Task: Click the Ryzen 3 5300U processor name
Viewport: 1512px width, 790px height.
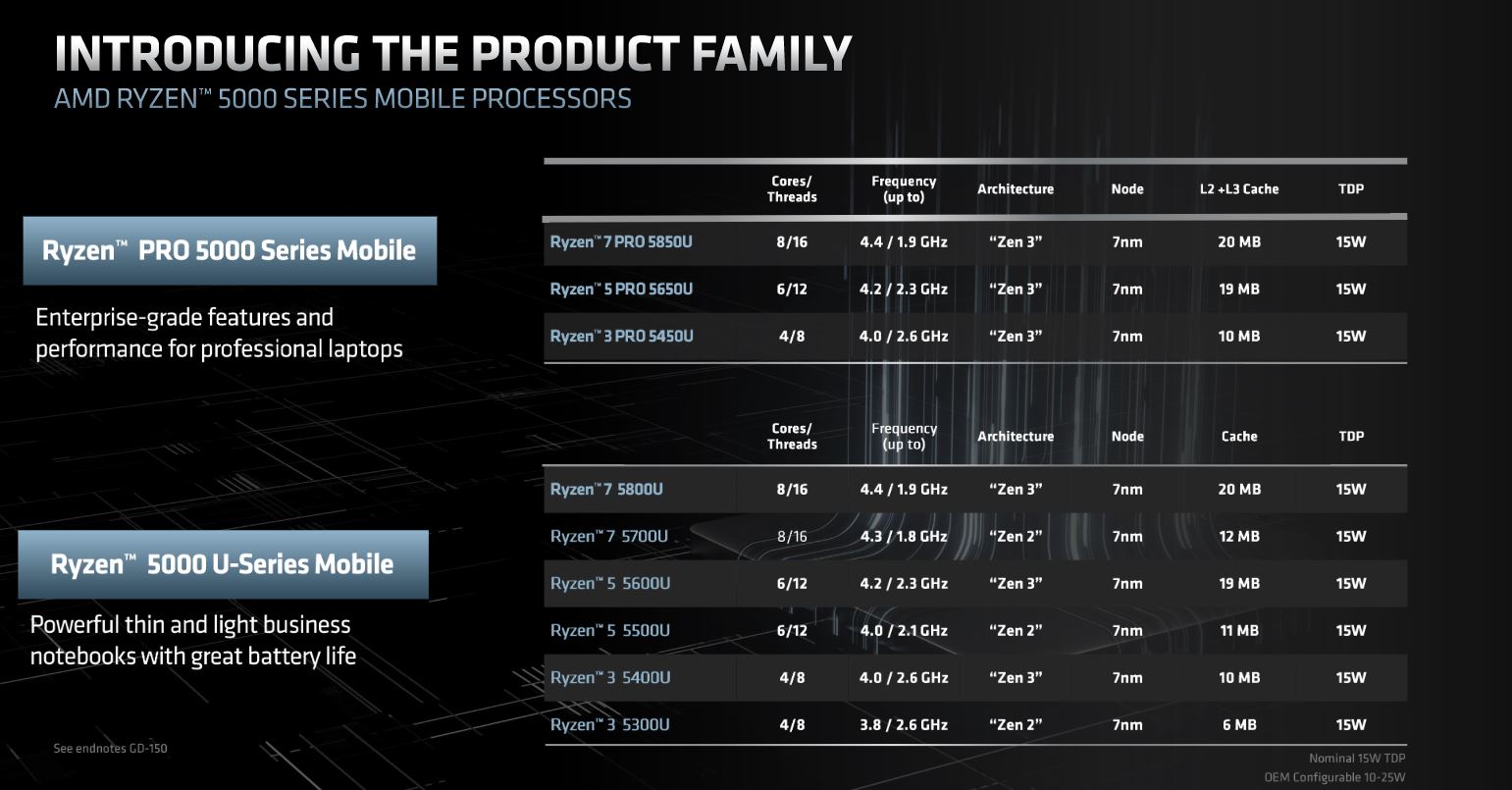Action: (609, 724)
